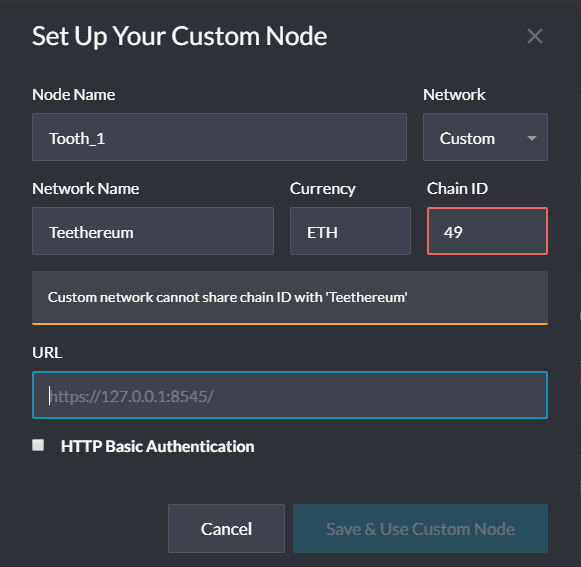581x567 pixels.
Task: Click the 'Node Name' label
Action: point(73,94)
